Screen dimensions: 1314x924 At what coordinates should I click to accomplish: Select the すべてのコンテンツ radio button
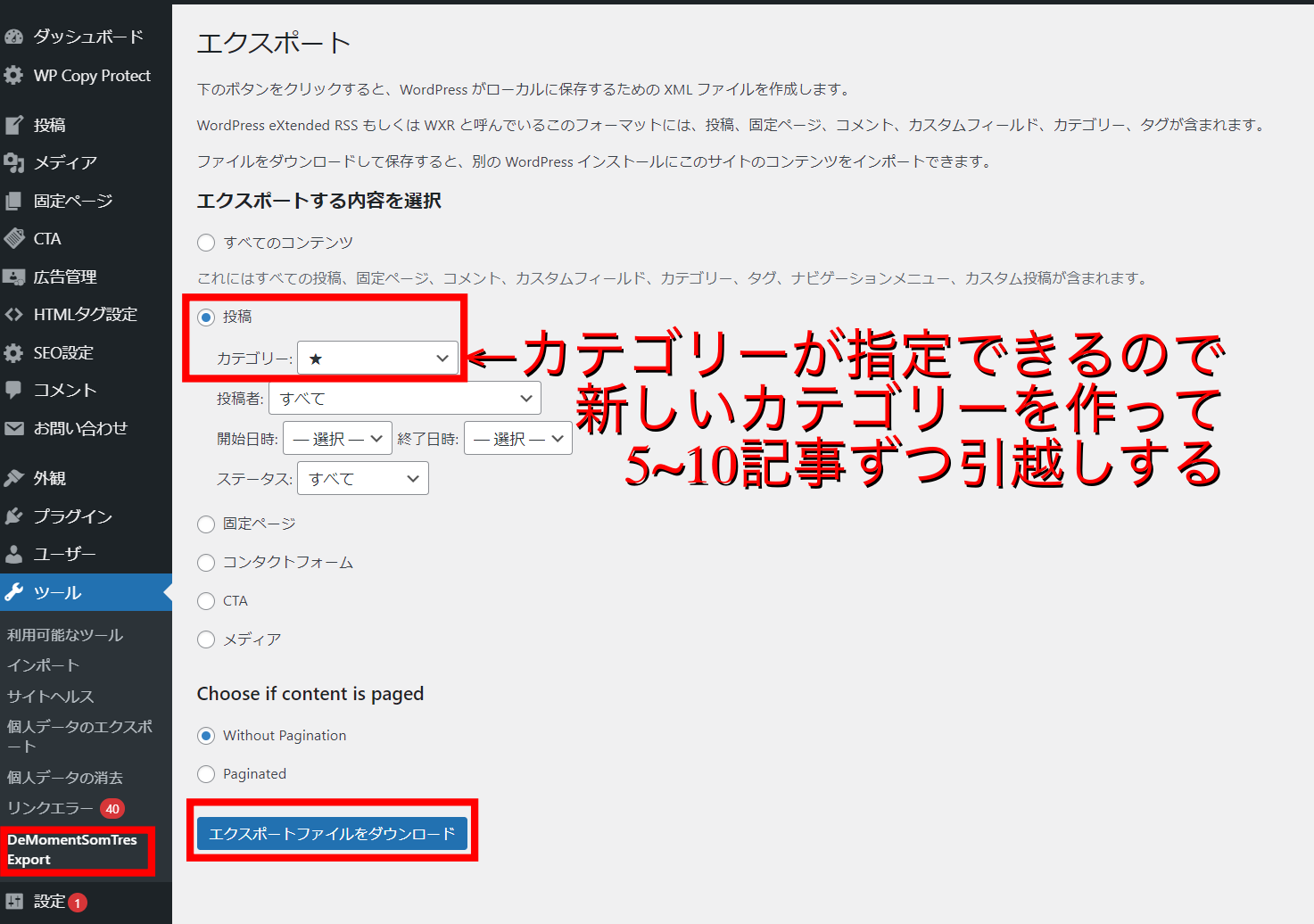coord(206,243)
